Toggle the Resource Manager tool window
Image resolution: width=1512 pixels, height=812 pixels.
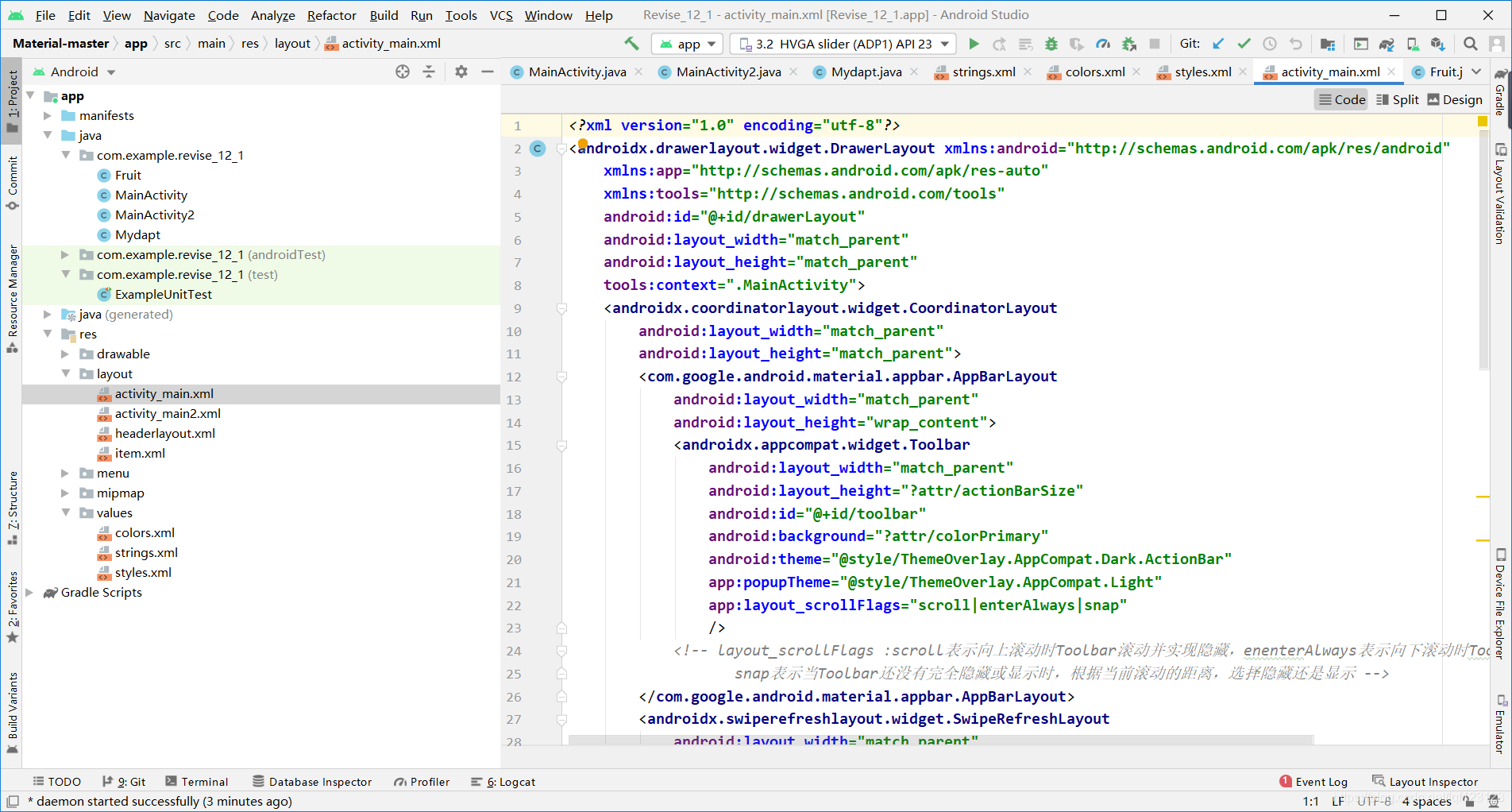[x=12, y=299]
